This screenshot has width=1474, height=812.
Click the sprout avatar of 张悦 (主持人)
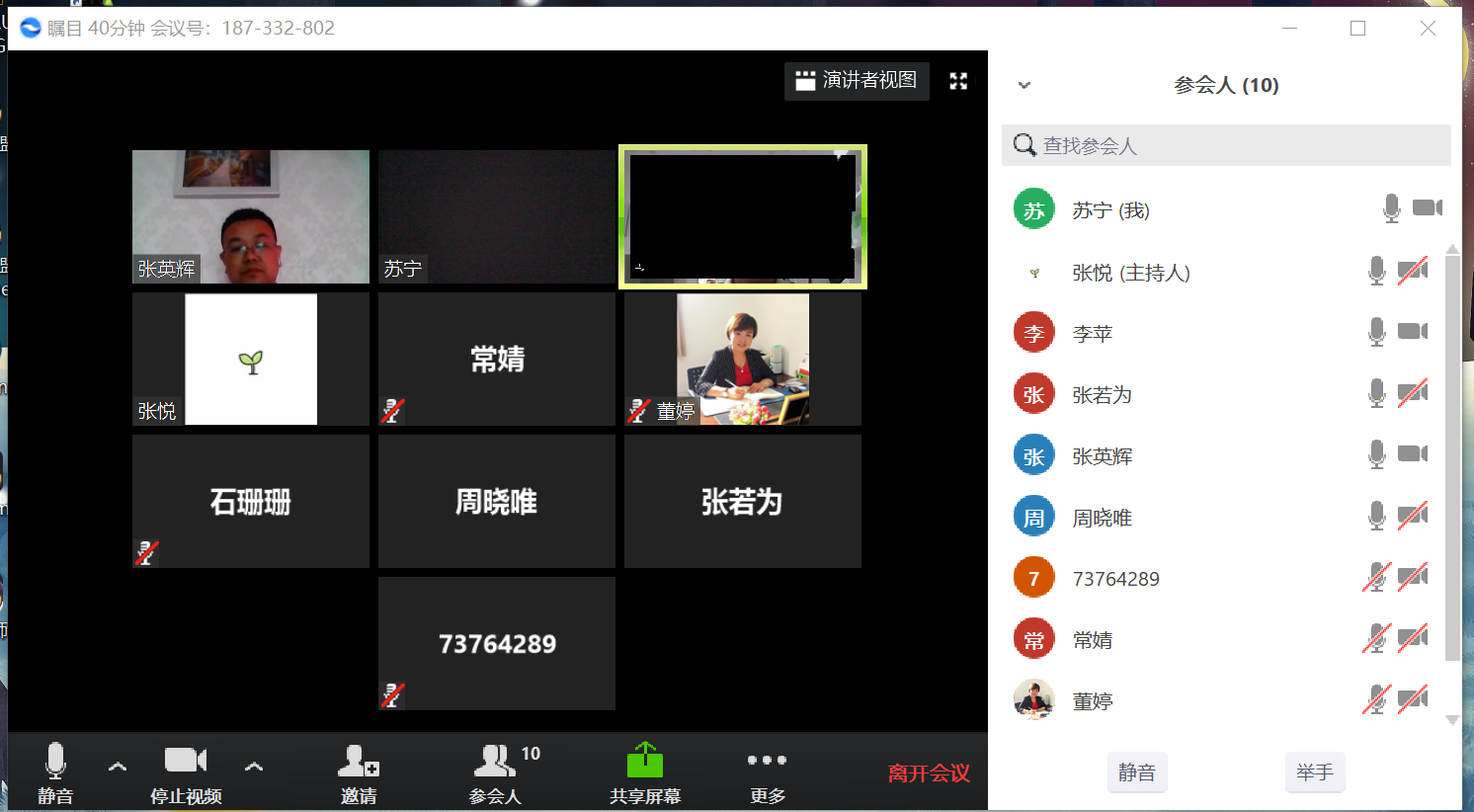click(x=1034, y=273)
